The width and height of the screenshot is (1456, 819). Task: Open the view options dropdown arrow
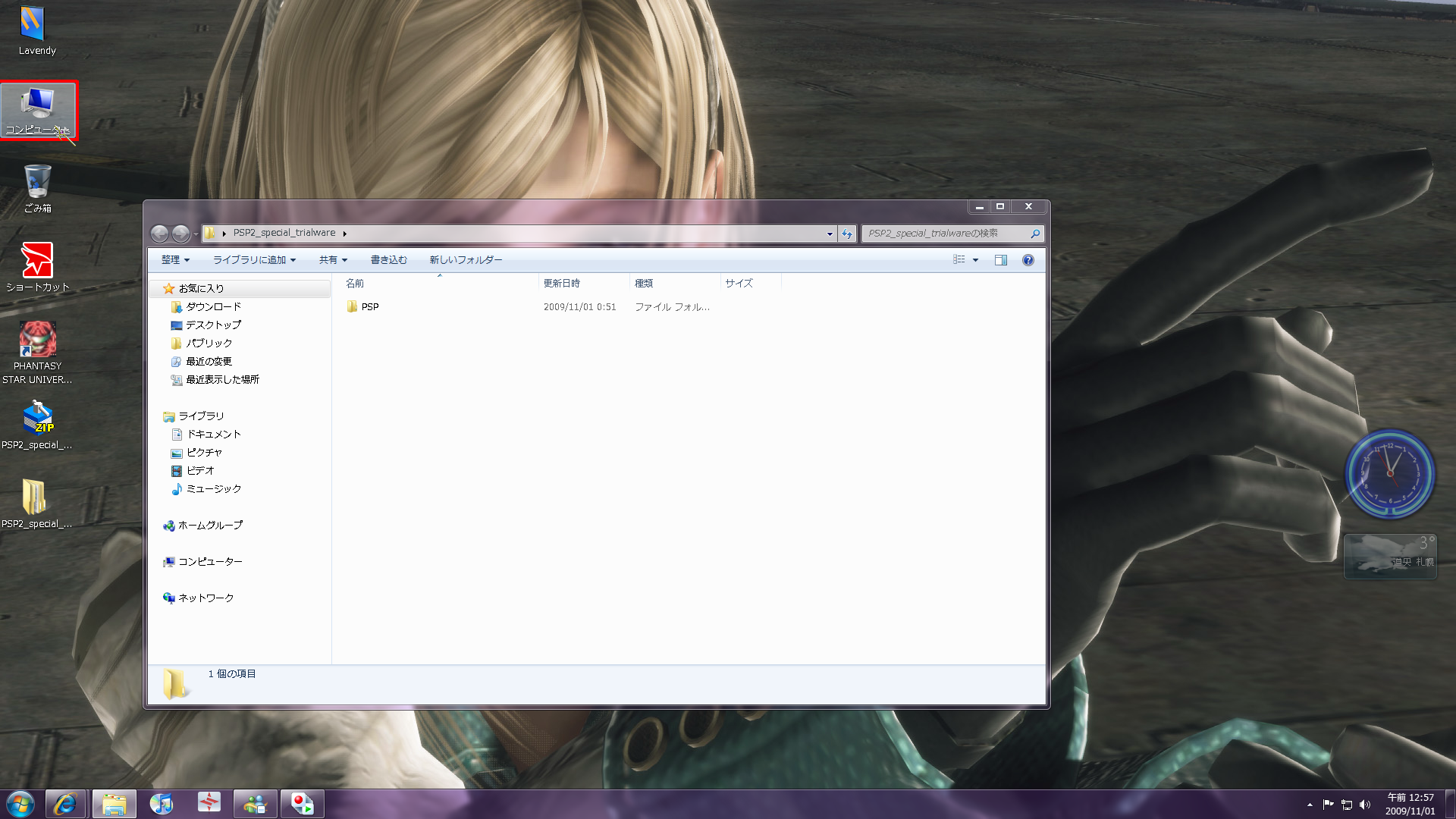click(x=976, y=260)
